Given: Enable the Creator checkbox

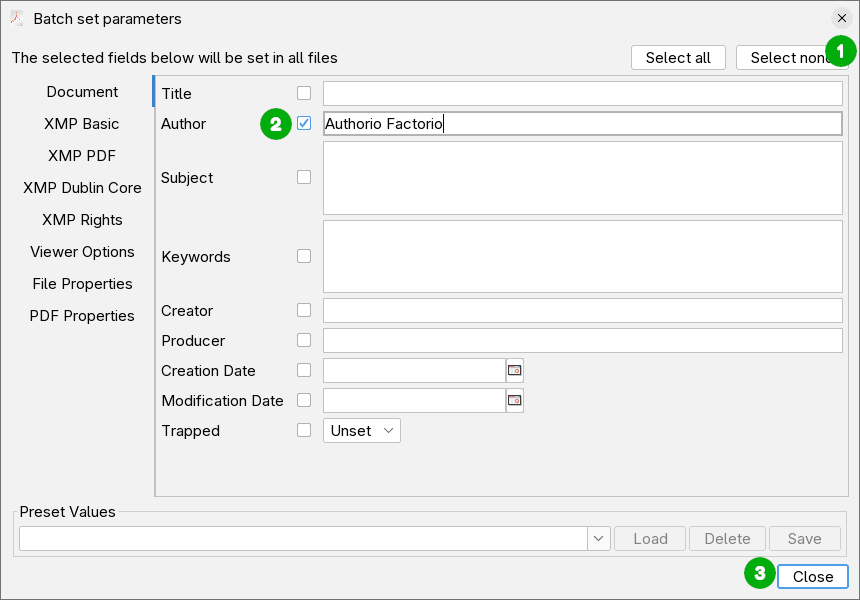Looking at the screenshot, I should click(304, 309).
